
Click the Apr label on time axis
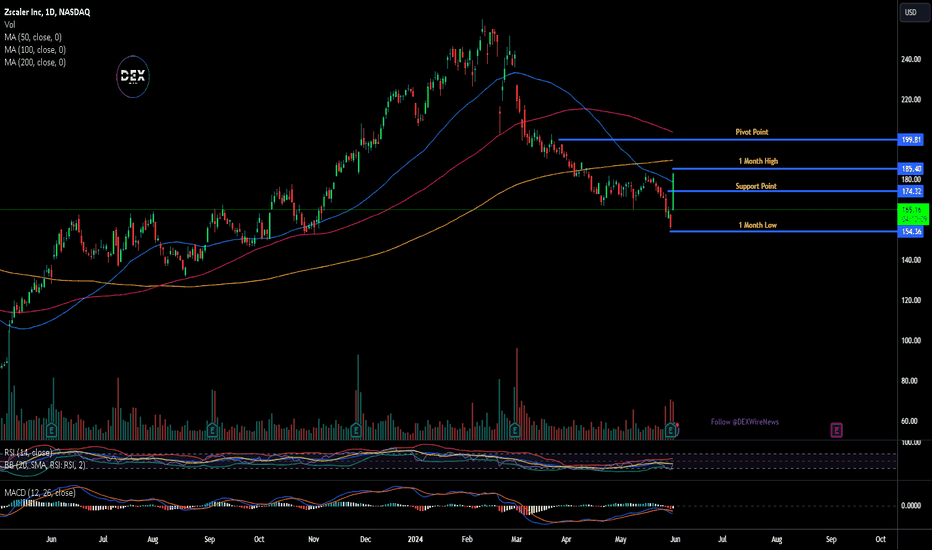tap(566, 539)
